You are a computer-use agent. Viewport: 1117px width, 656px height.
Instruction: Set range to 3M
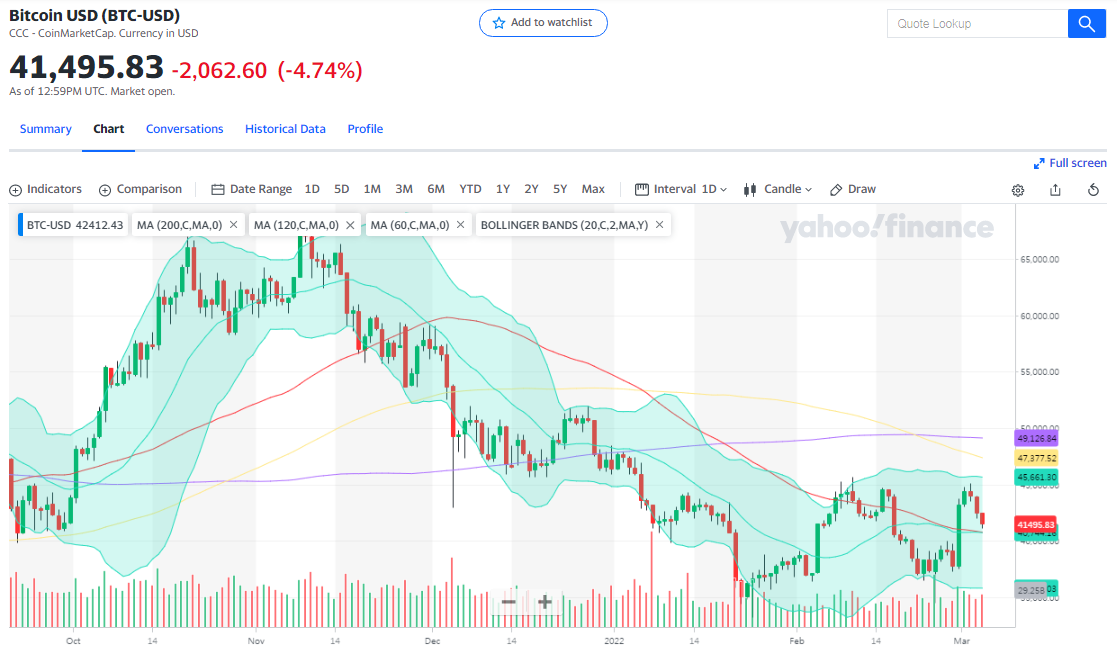[x=404, y=189]
